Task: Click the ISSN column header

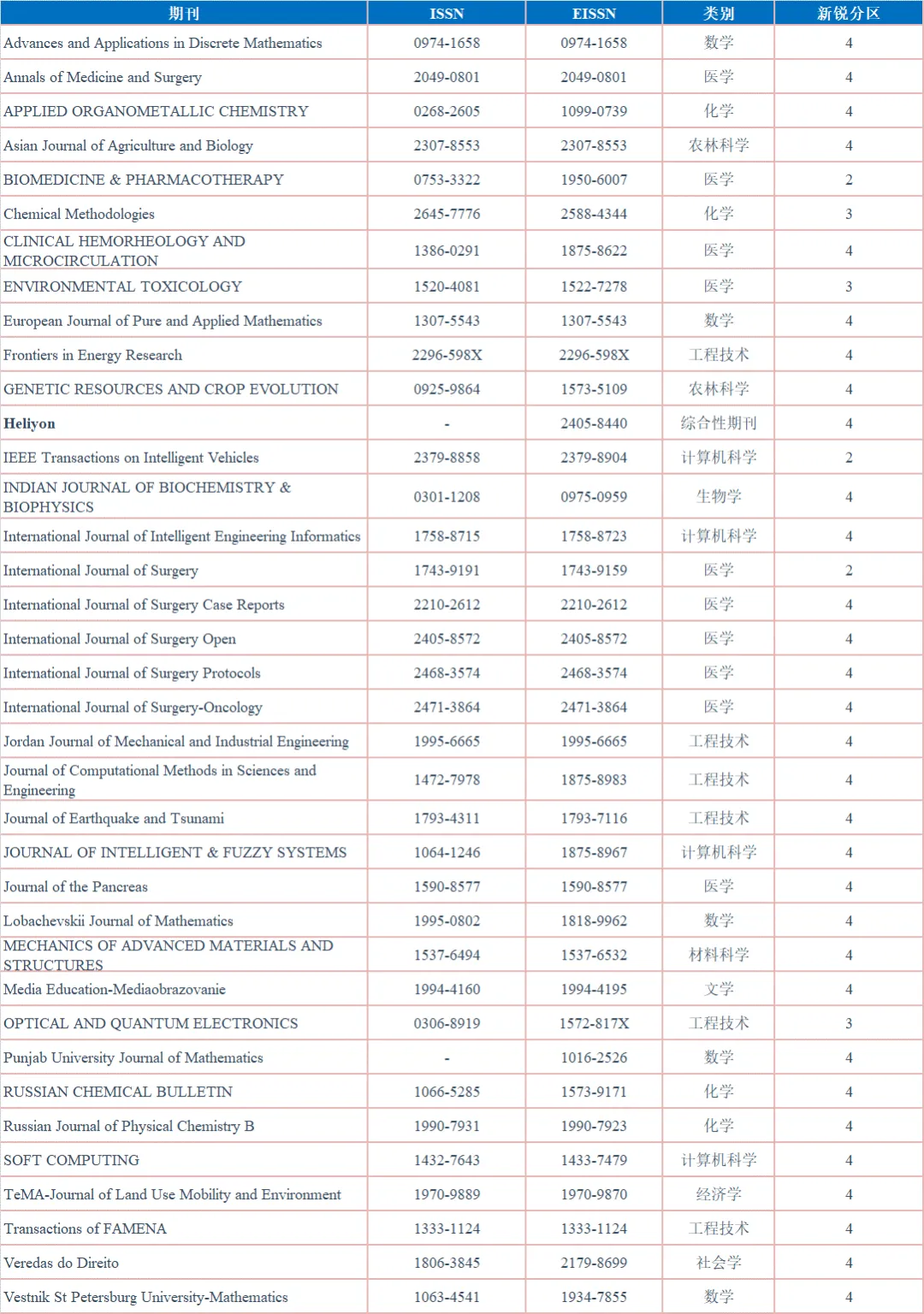Action: click(447, 13)
